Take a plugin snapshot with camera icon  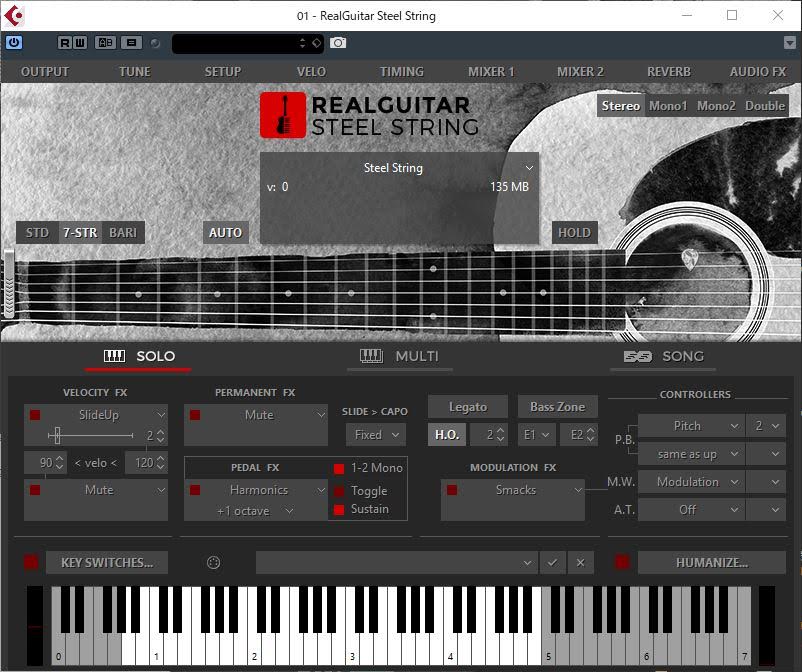338,43
